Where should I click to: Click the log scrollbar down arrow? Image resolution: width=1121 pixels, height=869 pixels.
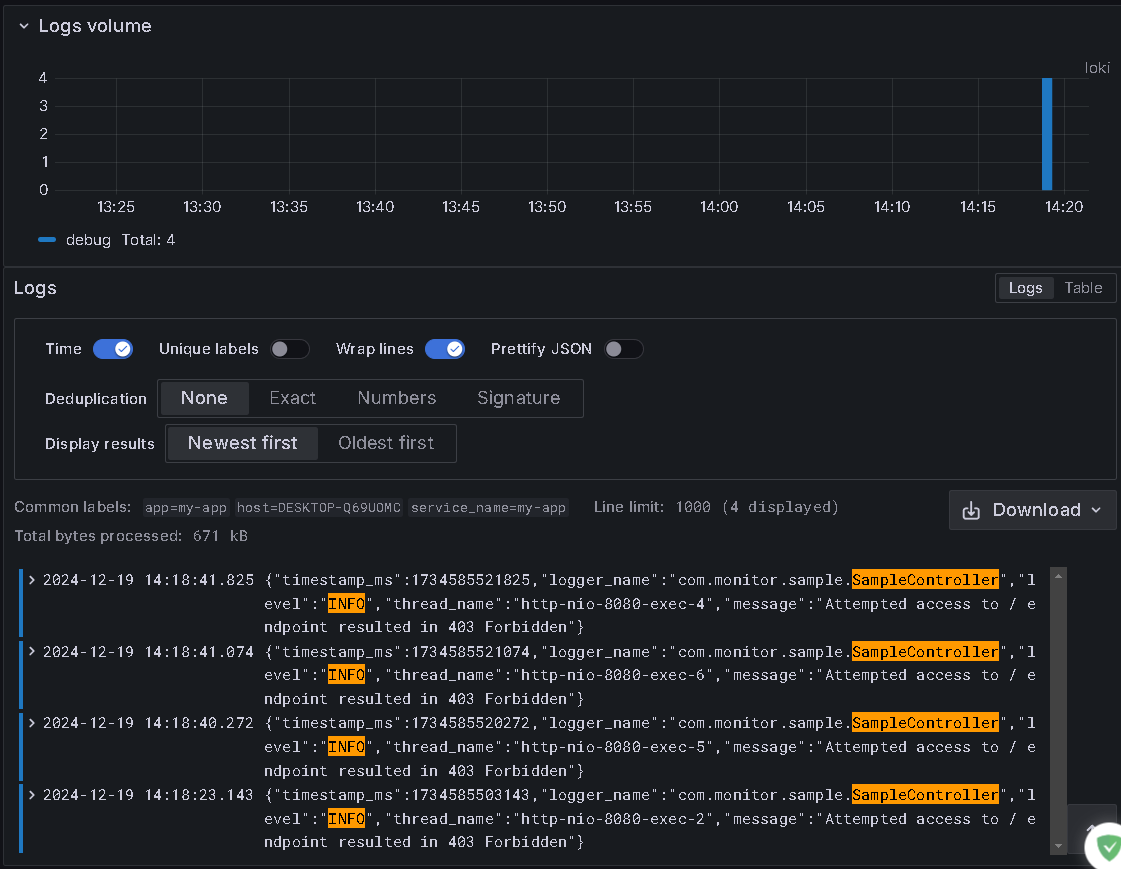point(1058,846)
